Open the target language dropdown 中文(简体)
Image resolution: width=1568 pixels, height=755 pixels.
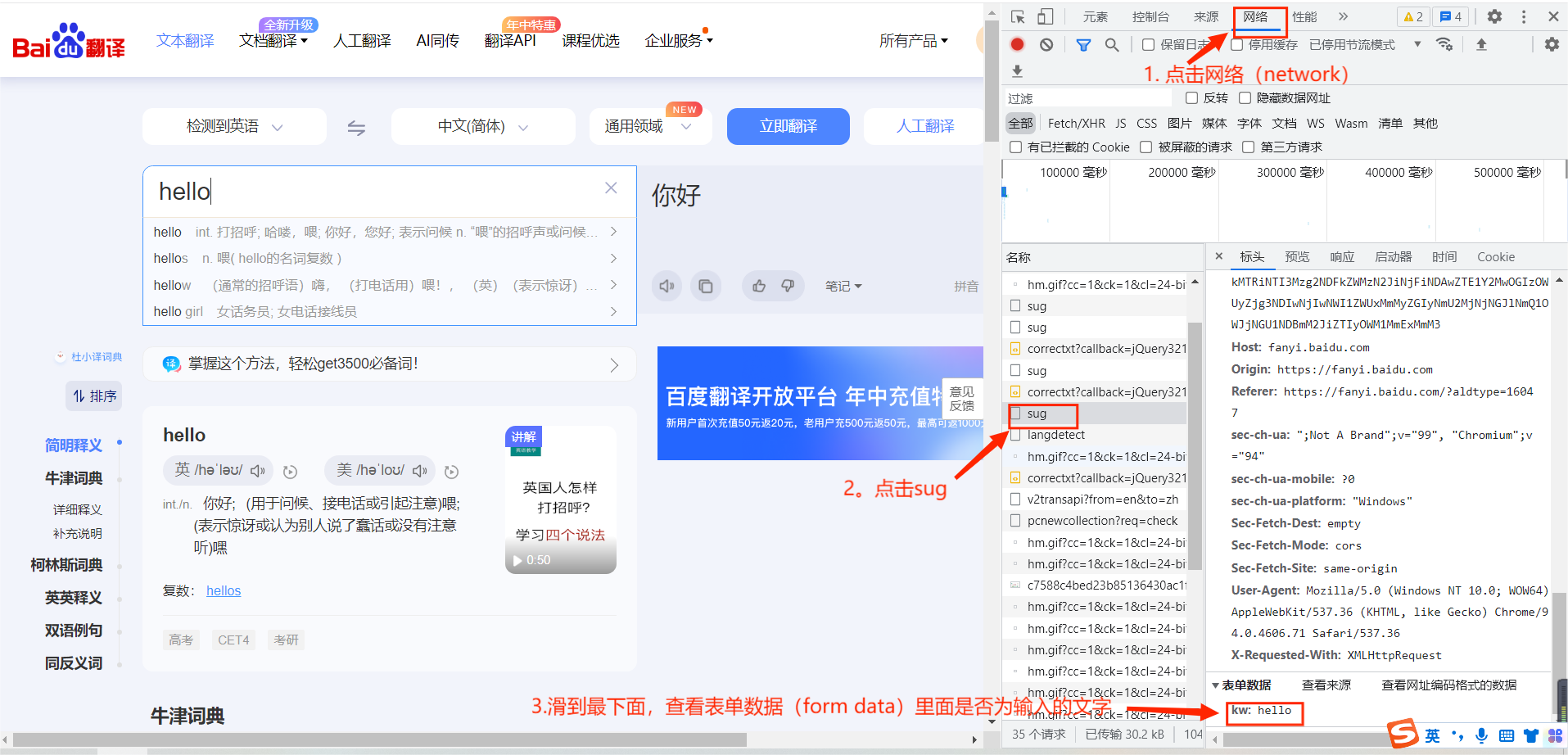coord(483,127)
